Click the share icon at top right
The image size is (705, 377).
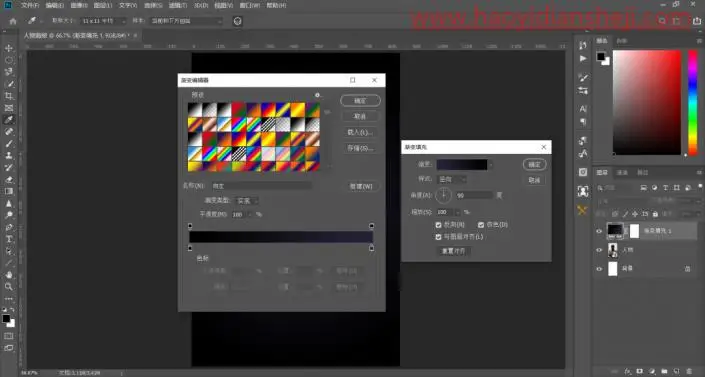tap(696, 21)
